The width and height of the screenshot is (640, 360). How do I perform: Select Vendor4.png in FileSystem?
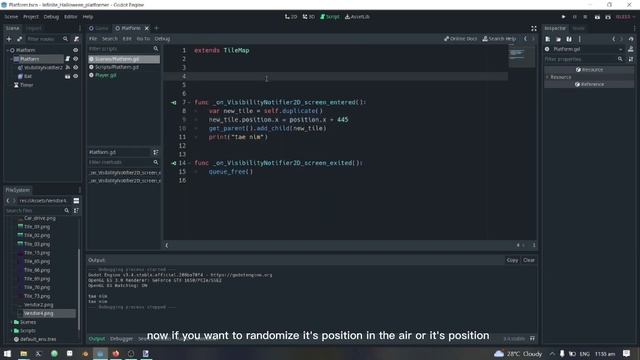point(38,313)
